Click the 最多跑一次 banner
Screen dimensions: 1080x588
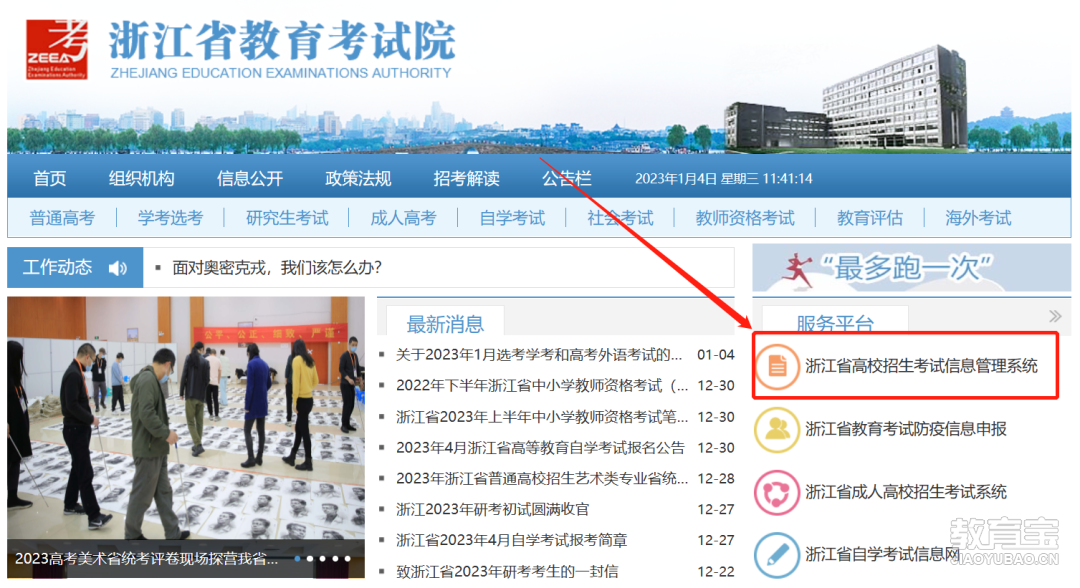(911, 269)
